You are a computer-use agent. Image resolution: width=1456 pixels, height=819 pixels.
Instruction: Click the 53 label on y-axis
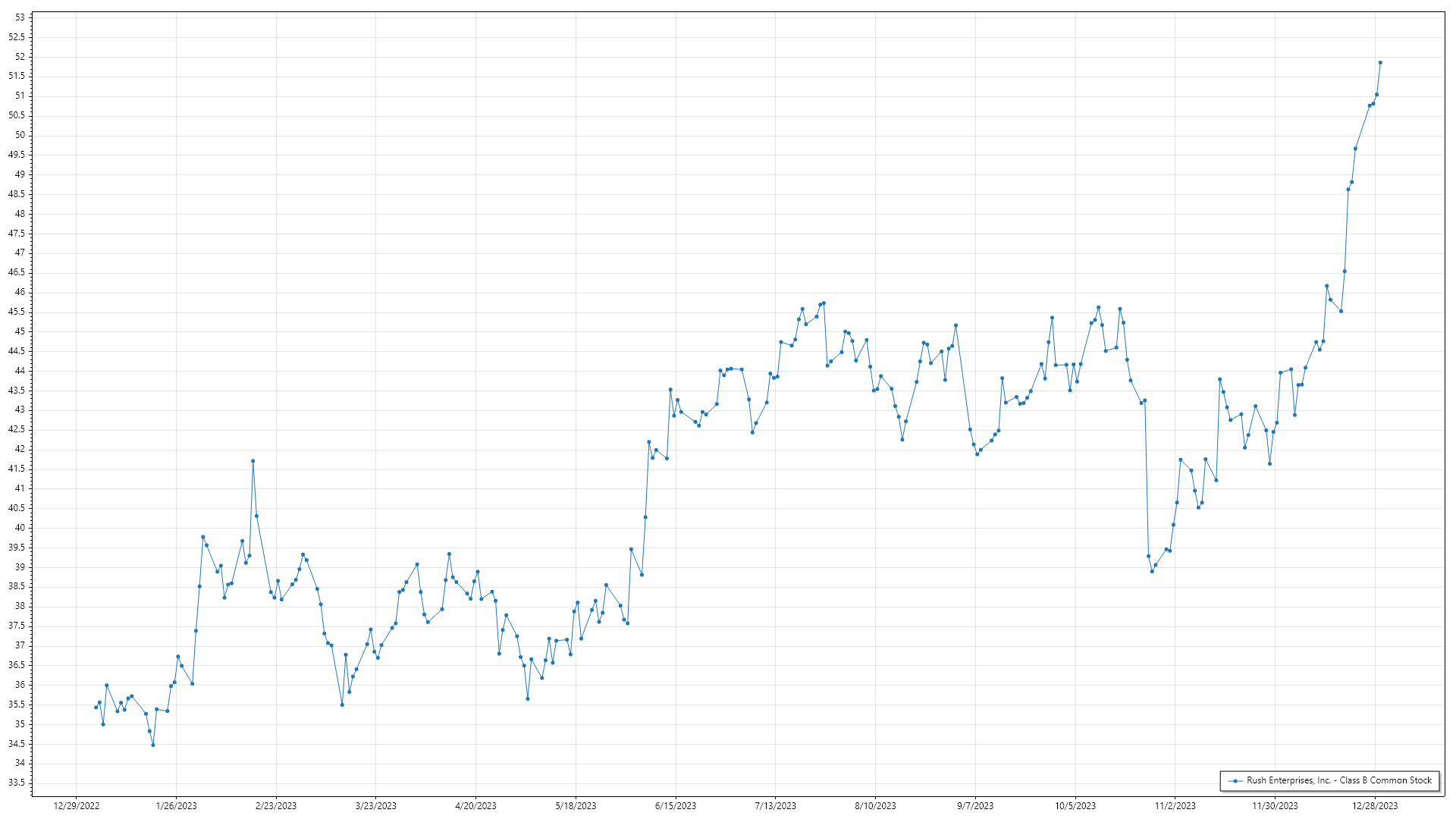(x=20, y=17)
